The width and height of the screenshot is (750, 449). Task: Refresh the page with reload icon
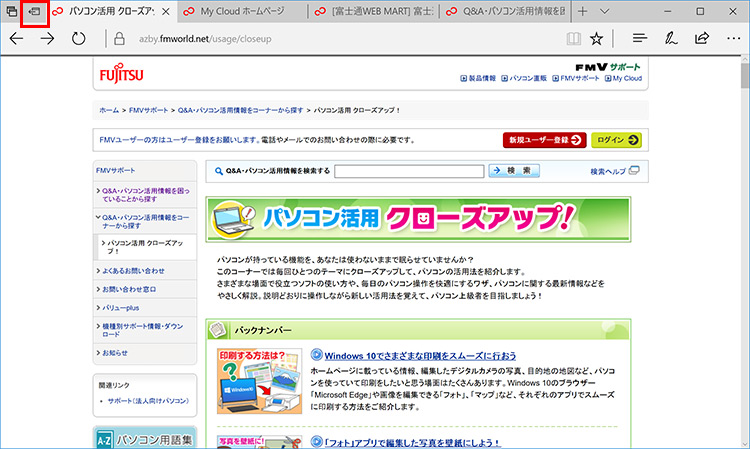pos(79,39)
